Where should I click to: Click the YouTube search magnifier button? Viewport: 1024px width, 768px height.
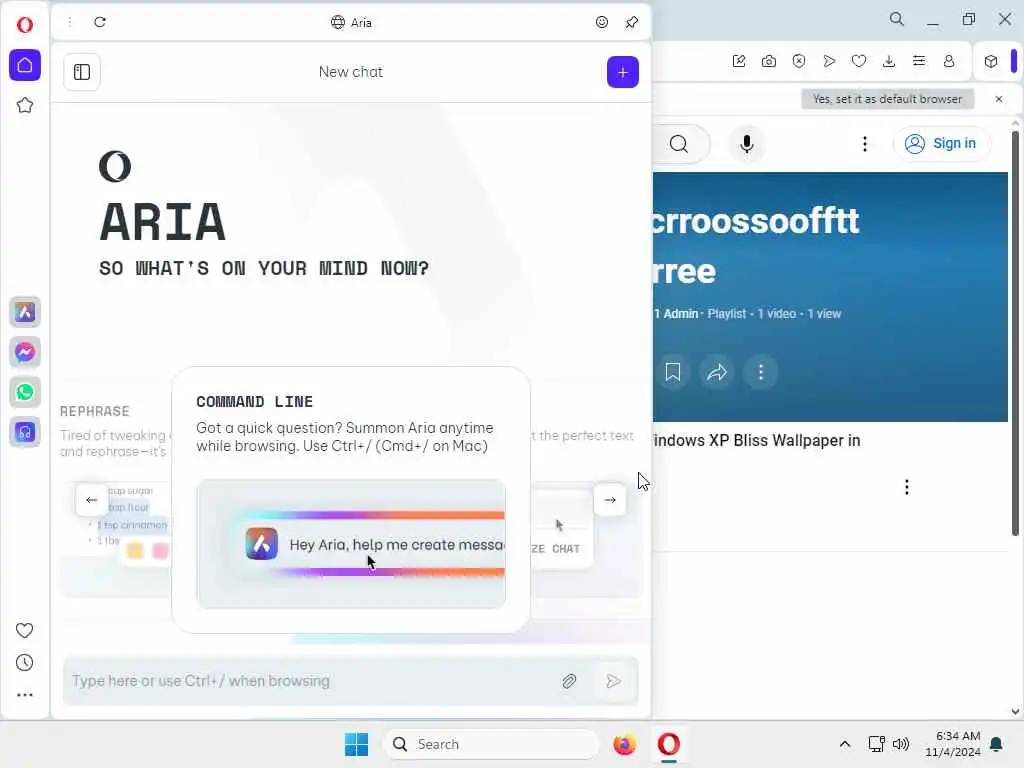point(679,143)
